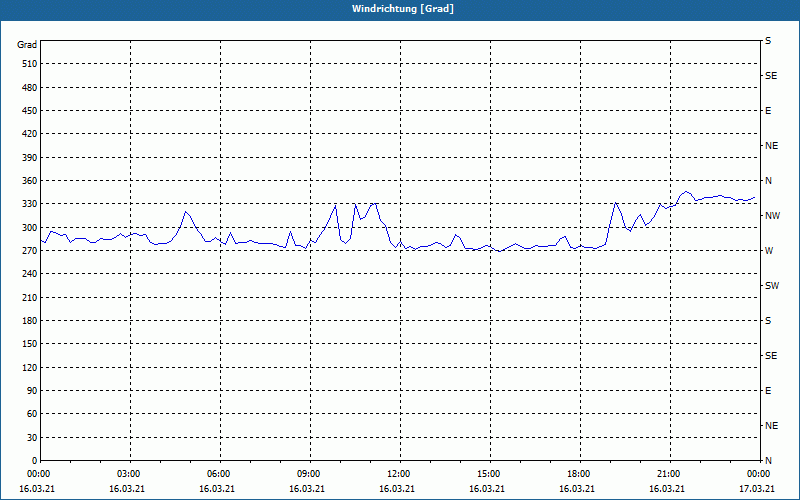Select the 18:00 time axis label
The height and width of the screenshot is (500, 800).
[x=577, y=474]
